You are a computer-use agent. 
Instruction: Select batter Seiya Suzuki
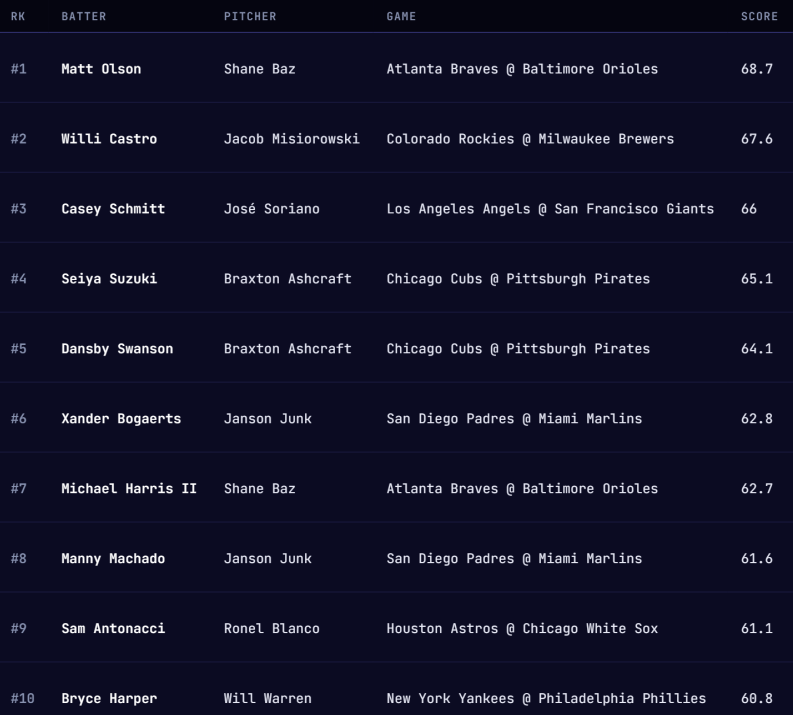click(109, 279)
